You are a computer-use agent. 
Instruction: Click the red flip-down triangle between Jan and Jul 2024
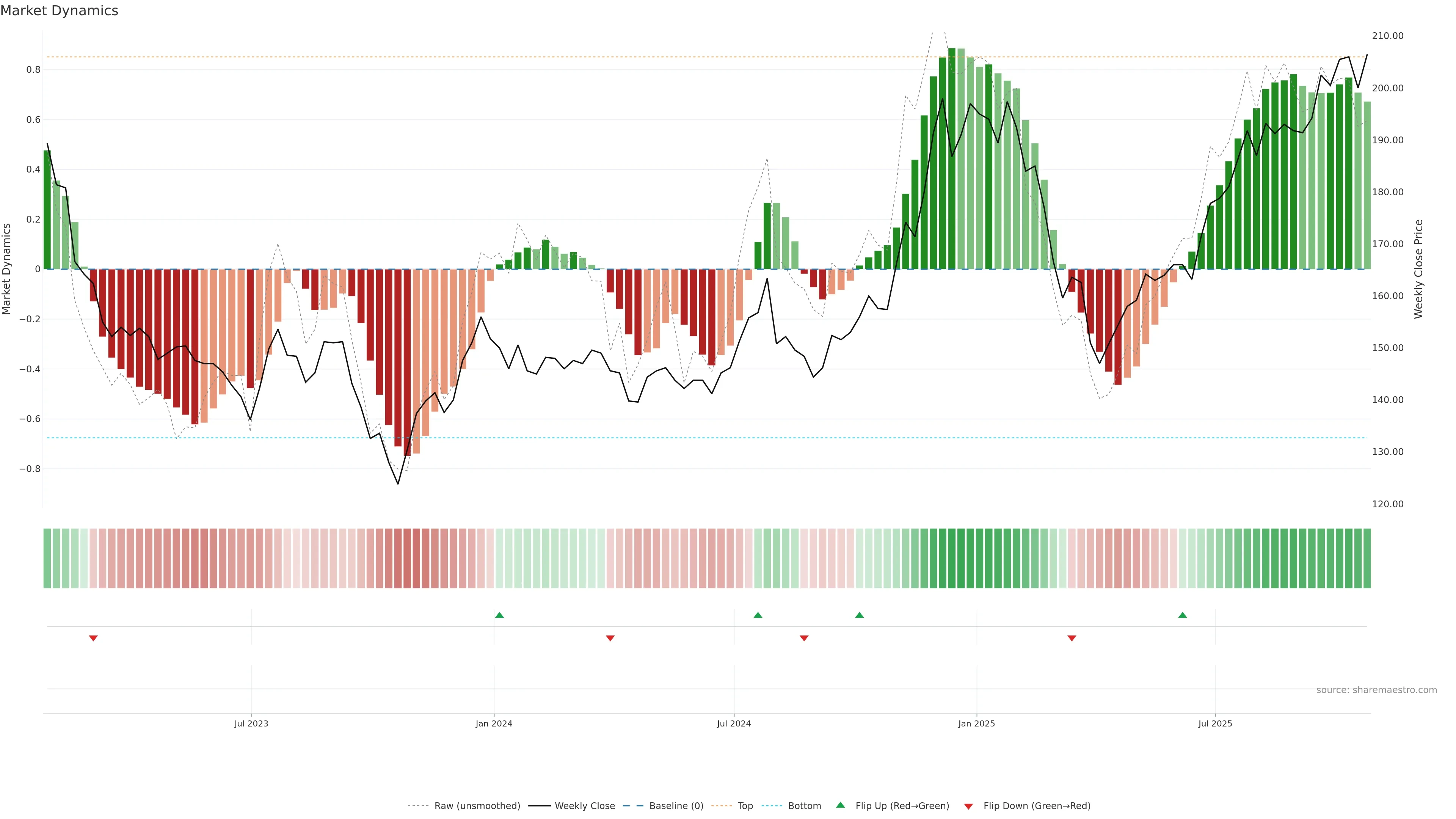pyautogui.click(x=610, y=638)
